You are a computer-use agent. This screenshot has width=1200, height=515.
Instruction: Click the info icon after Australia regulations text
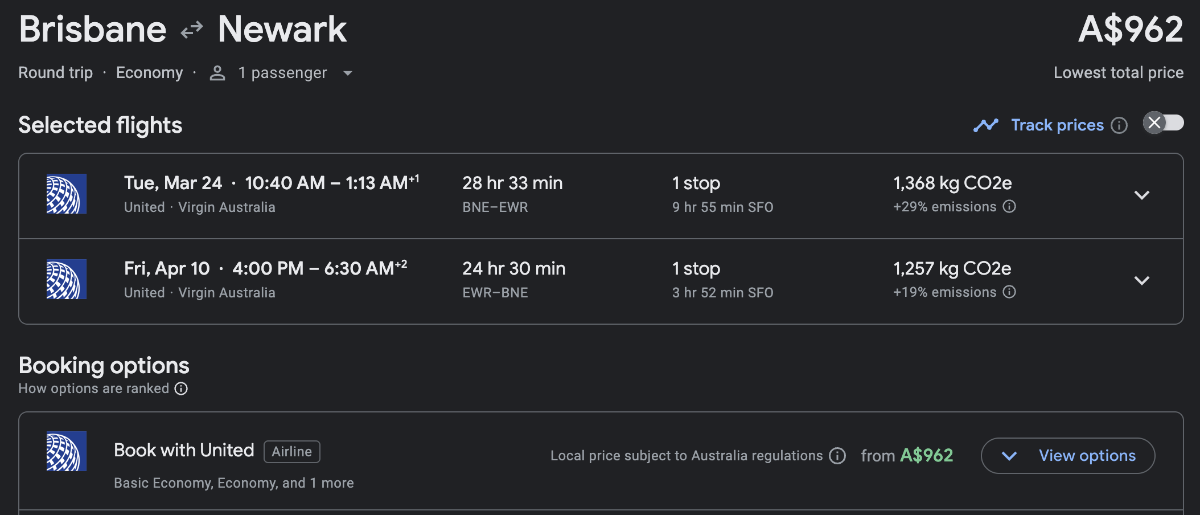[838, 456]
